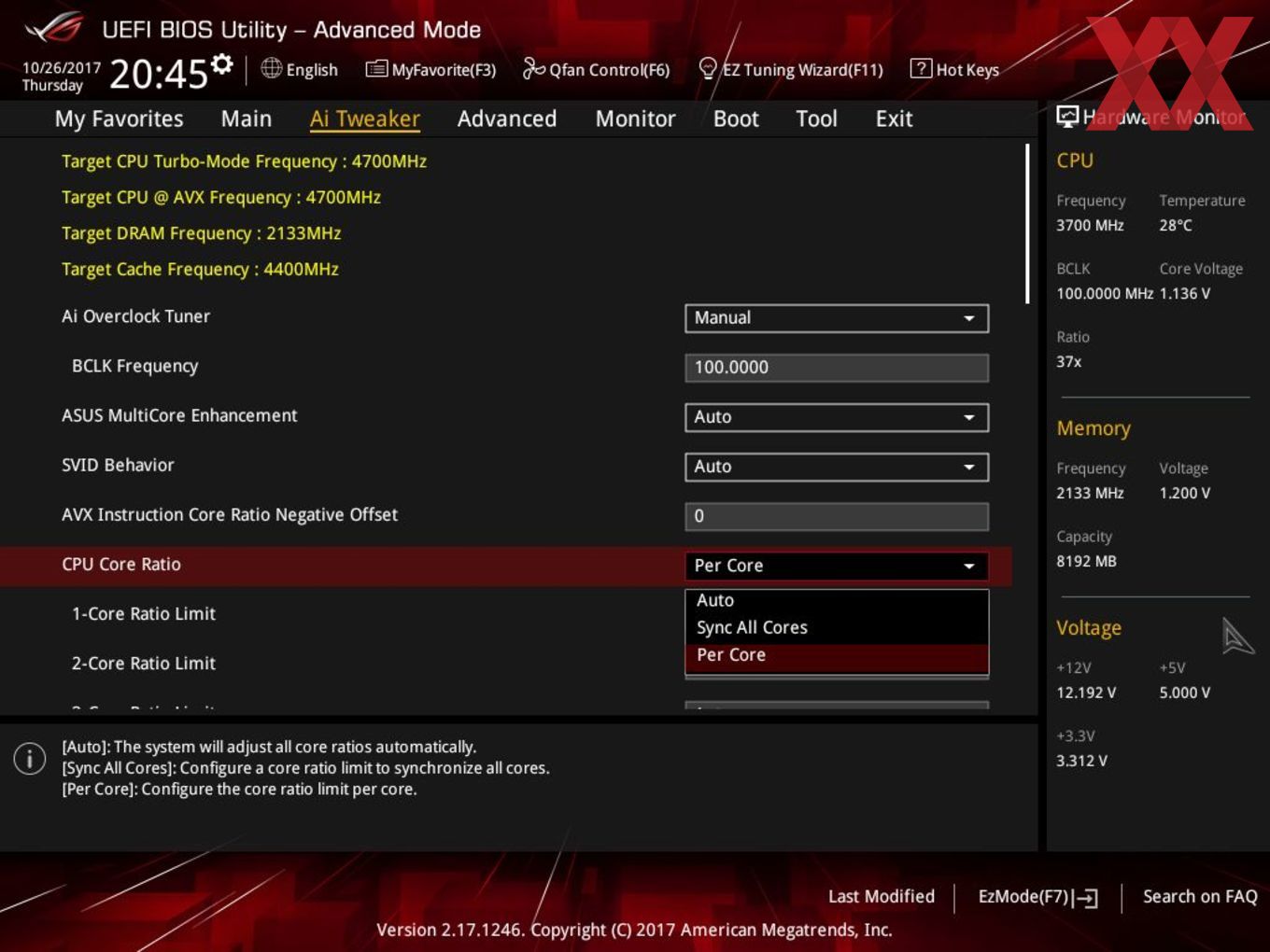Image resolution: width=1270 pixels, height=952 pixels.
Task: Open SVID Behavior dropdown
Action: pyautogui.click(x=837, y=467)
